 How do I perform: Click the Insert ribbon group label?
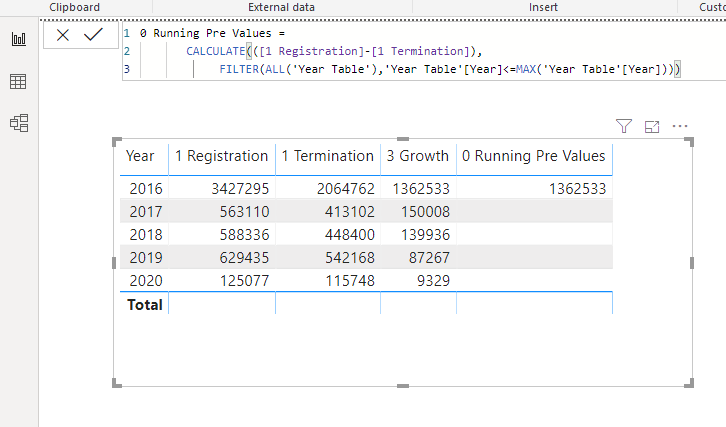[x=544, y=7]
